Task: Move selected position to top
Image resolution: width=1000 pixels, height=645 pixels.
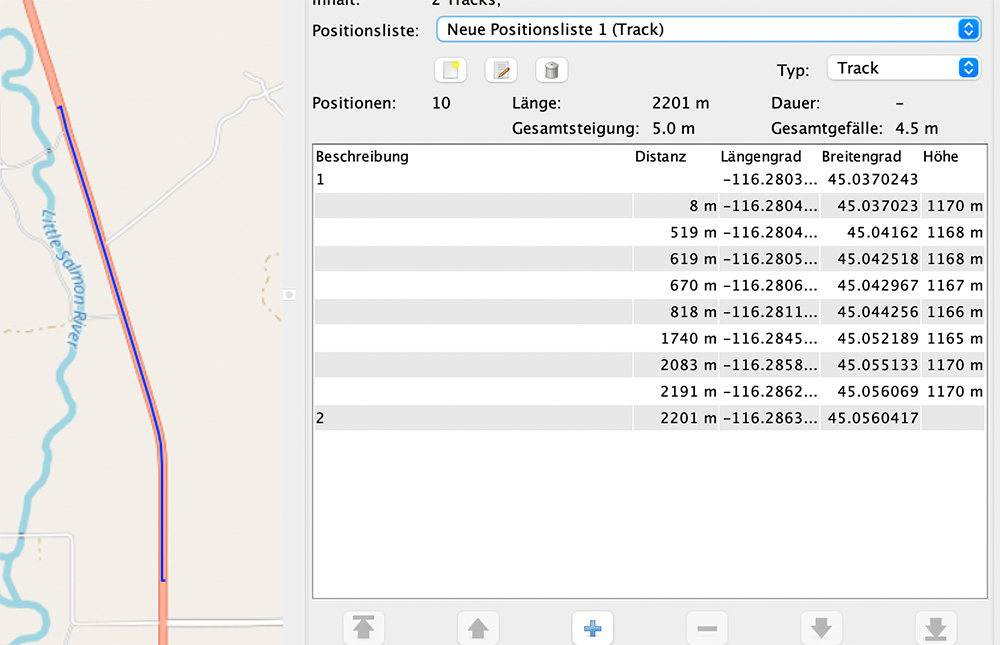Action: [x=363, y=629]
